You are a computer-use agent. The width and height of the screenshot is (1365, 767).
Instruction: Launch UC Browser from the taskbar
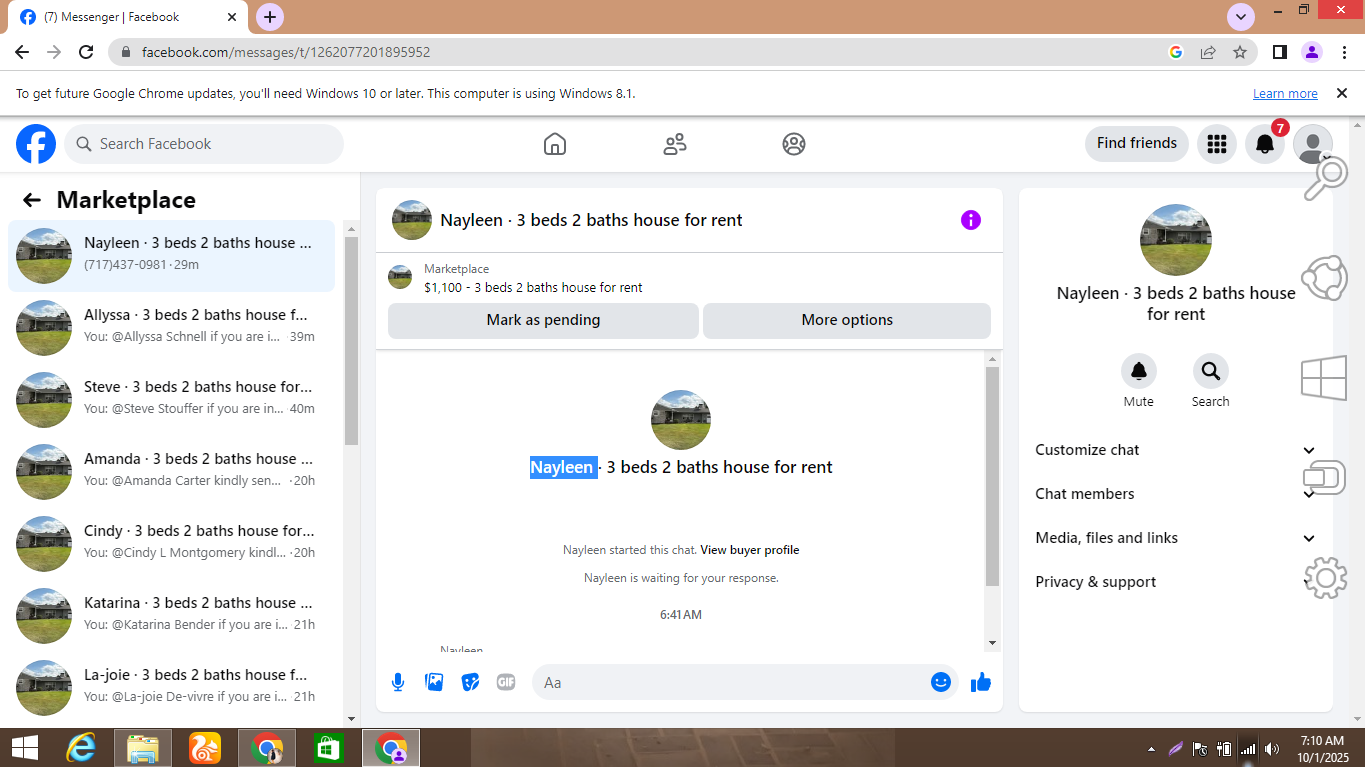tap(205, 748)
